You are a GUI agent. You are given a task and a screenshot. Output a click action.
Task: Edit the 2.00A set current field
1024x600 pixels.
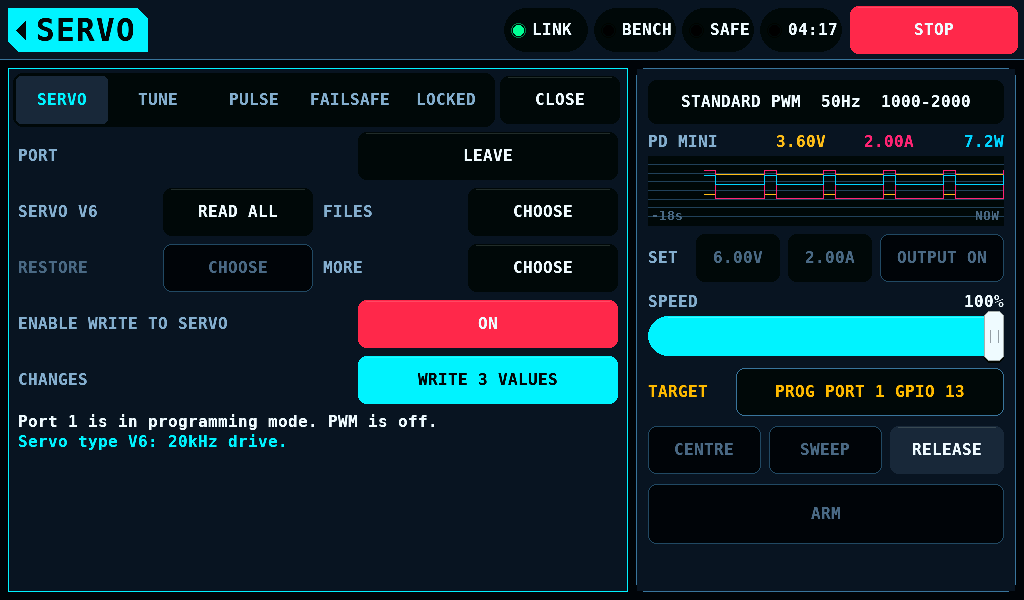point(829,258)
